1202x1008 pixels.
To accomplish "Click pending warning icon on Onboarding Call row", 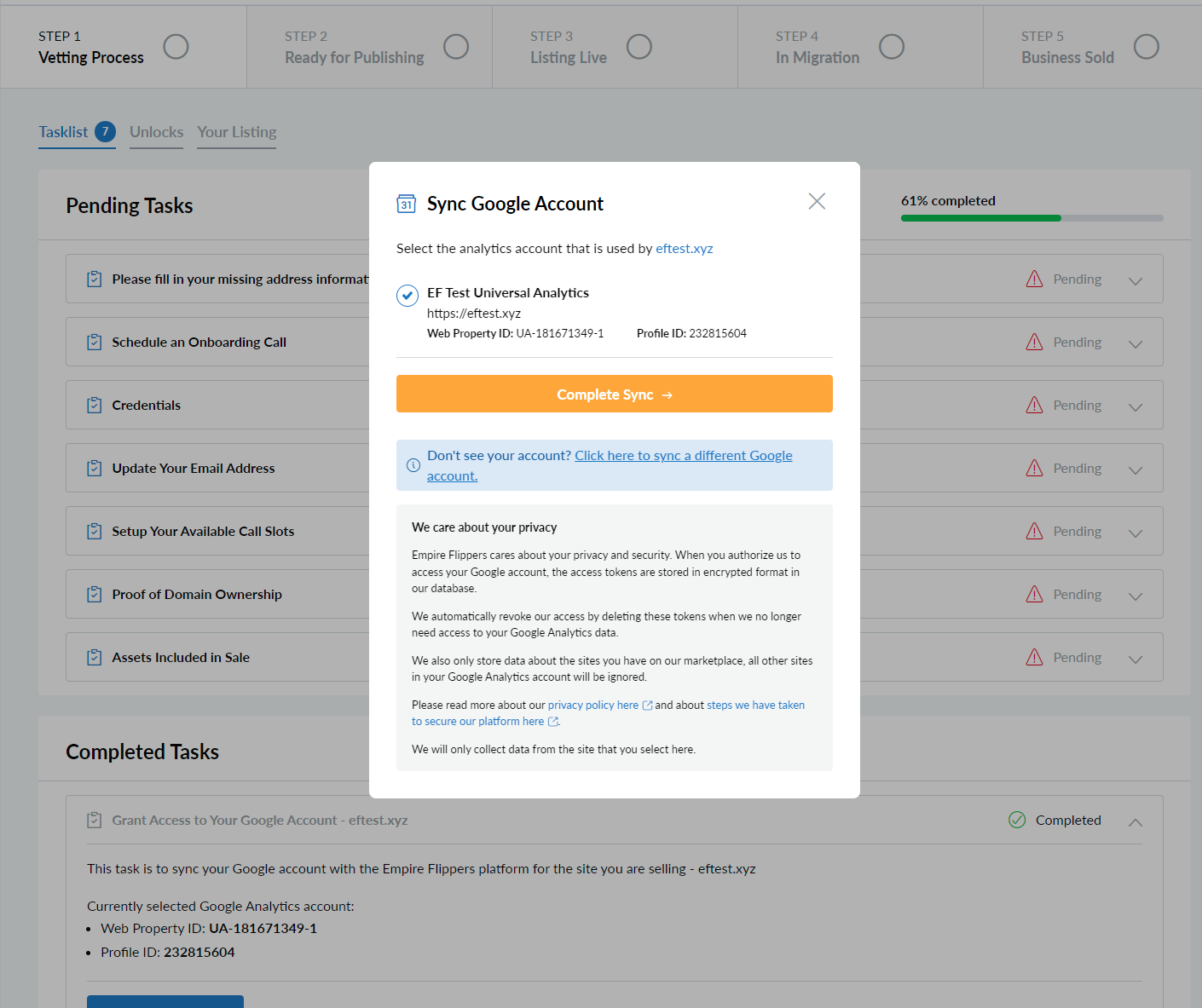I will [1034, 342].
